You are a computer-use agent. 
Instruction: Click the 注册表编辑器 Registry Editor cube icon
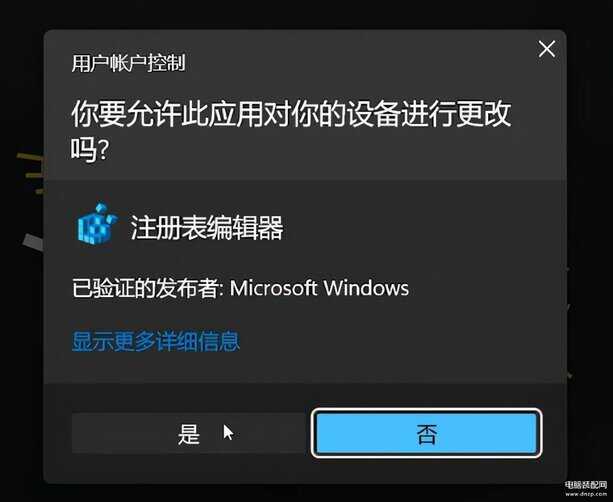tap(97, 224)
